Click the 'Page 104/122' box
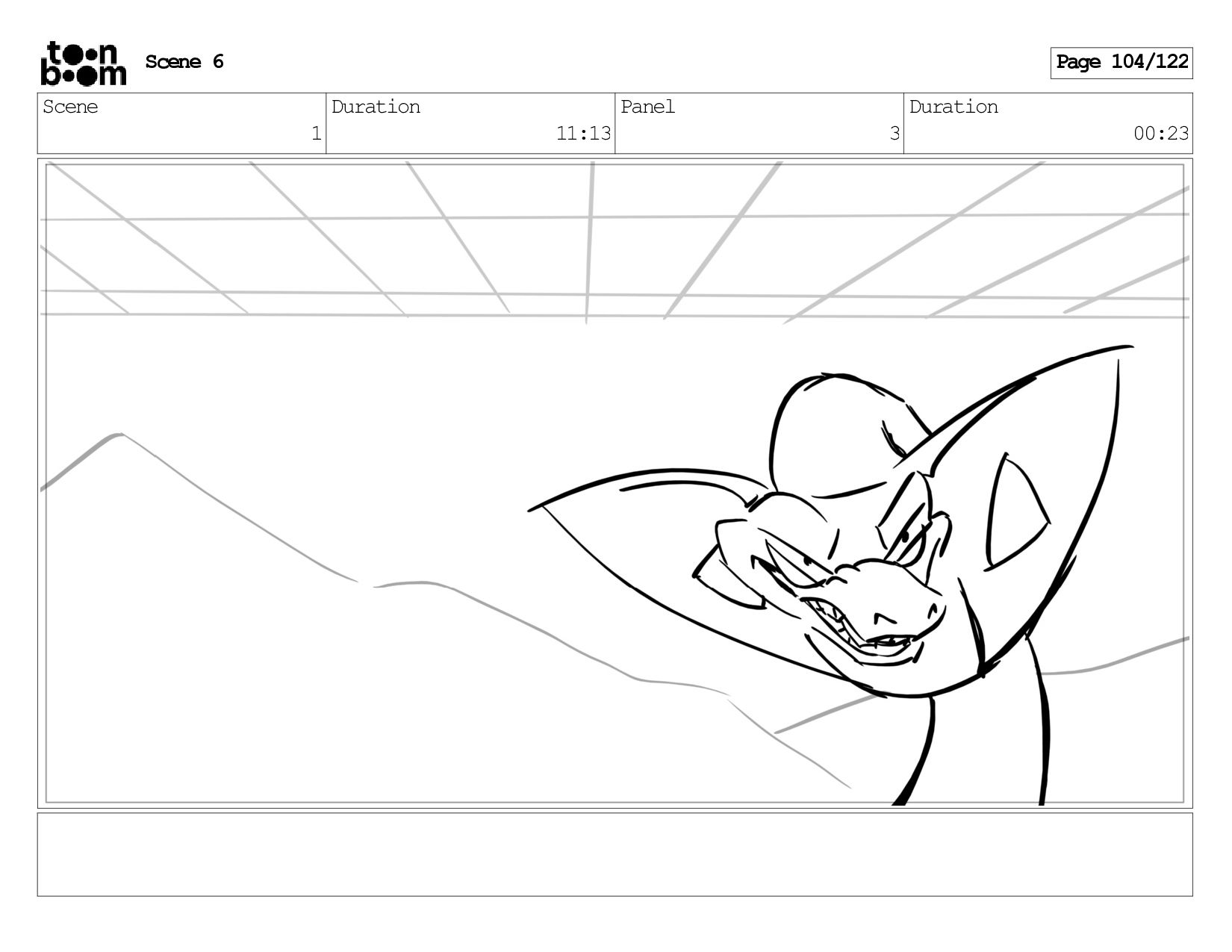Screen dimensions: 1232x952 (1121, 63)
